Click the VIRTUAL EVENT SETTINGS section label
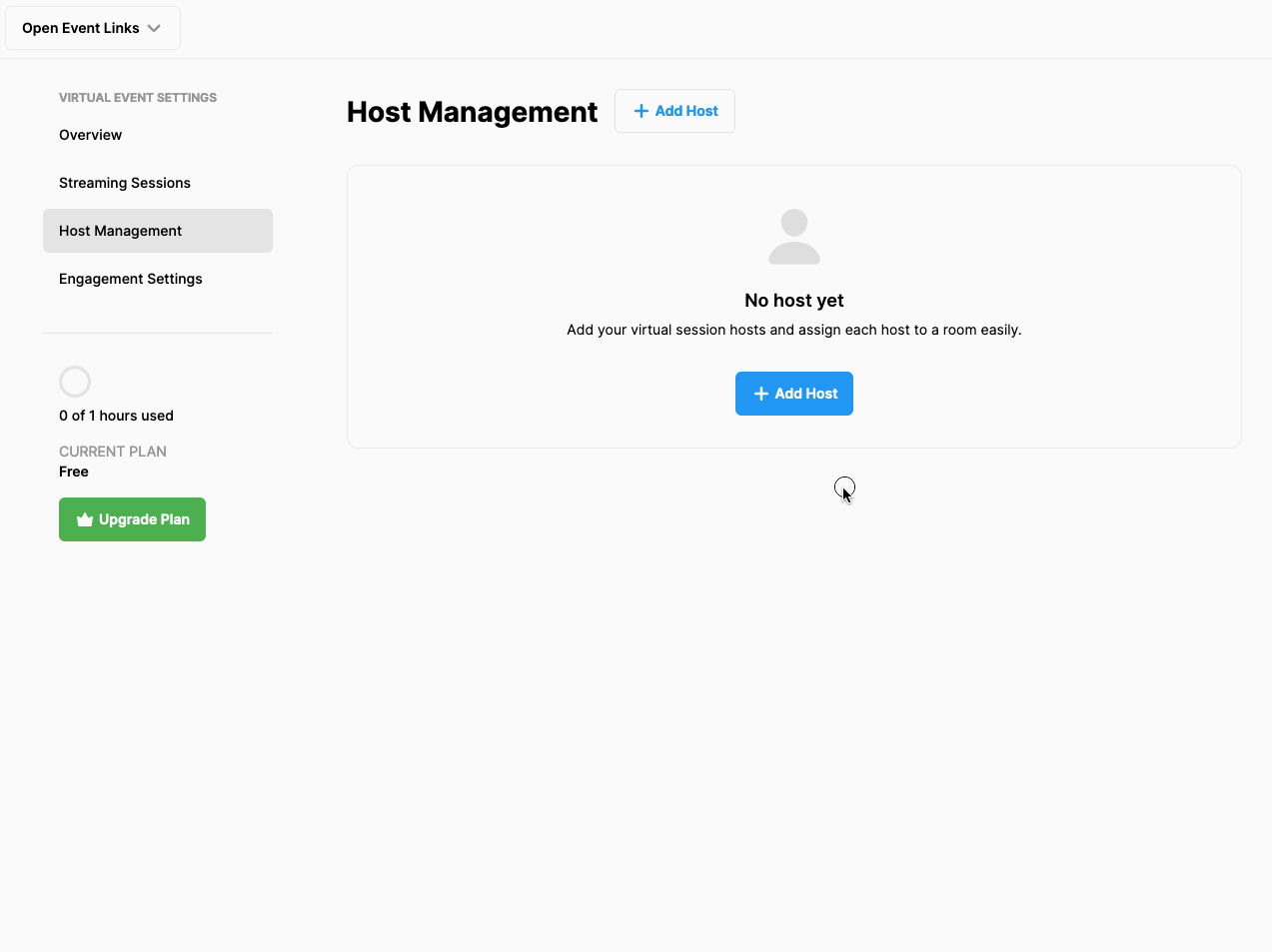Viewport: 1272px width, 952px height. click(x=137, y=97)
